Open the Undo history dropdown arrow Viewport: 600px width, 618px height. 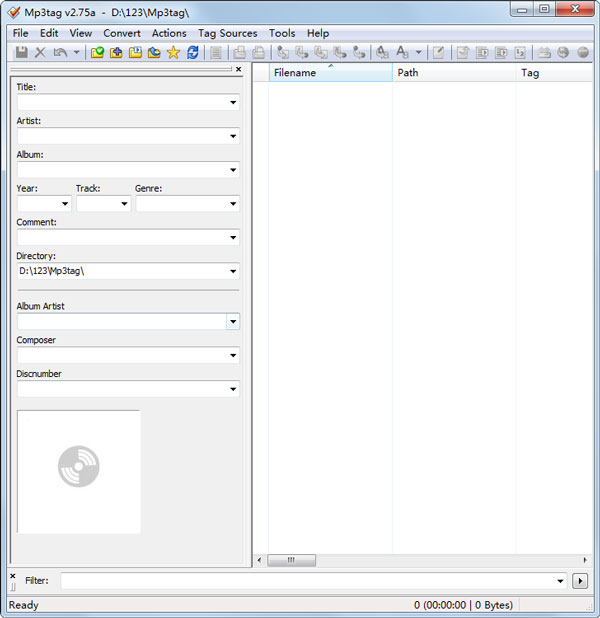(x=76, y=52)
